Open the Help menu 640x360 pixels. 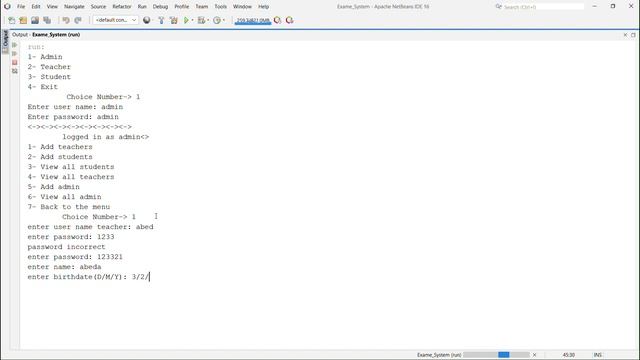pyautogui.click(x=264, y=7)
